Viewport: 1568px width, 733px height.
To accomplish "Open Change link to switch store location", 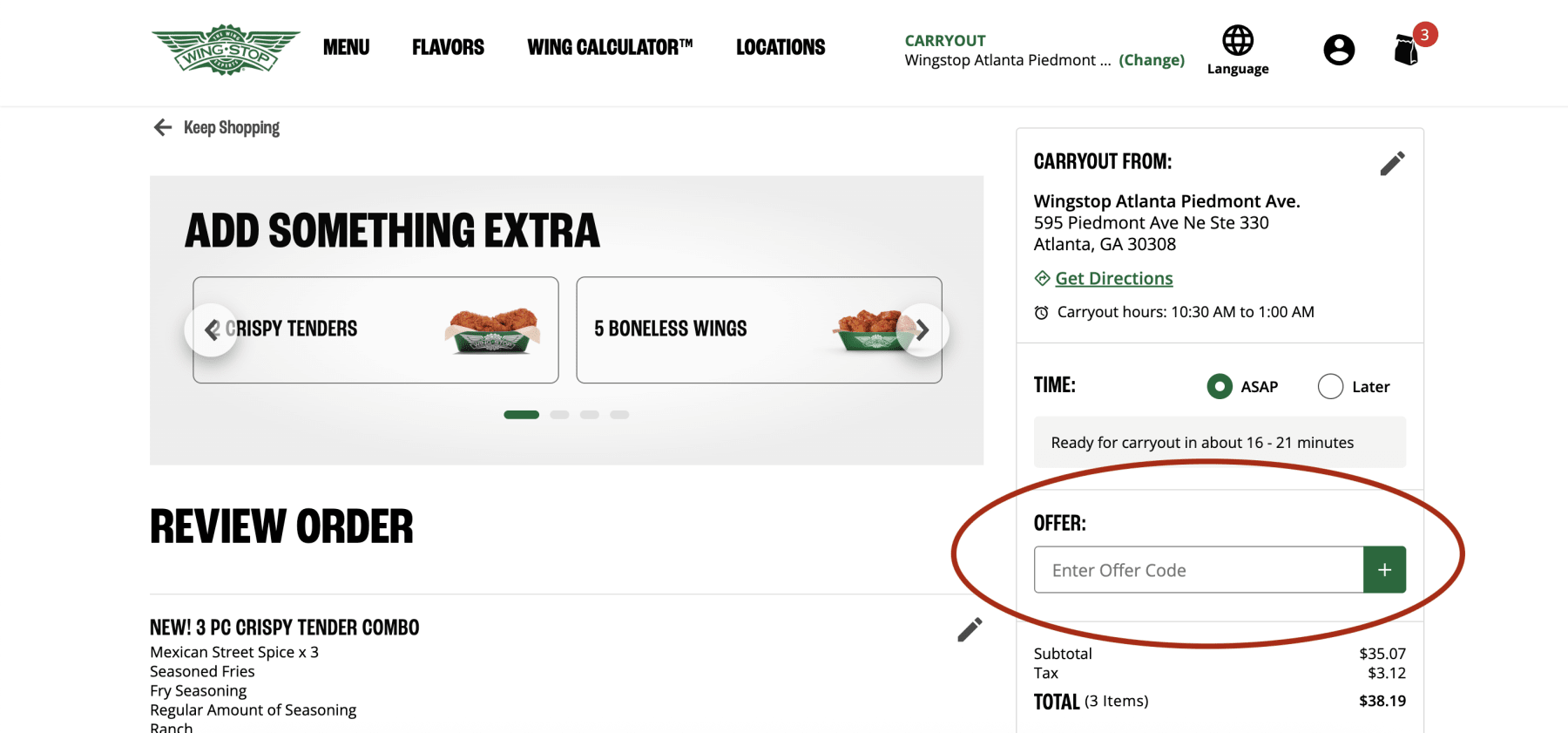I will (1152, 60).
